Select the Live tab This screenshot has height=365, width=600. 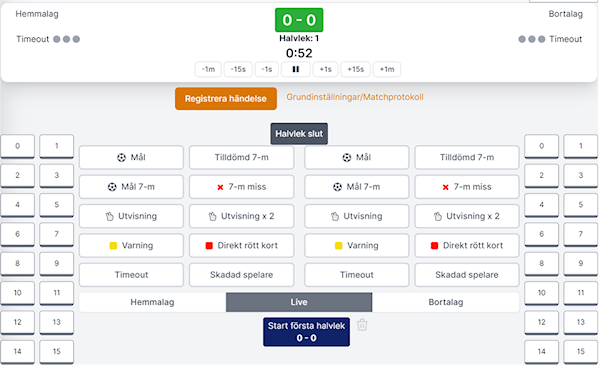click(x=299, y=302)
